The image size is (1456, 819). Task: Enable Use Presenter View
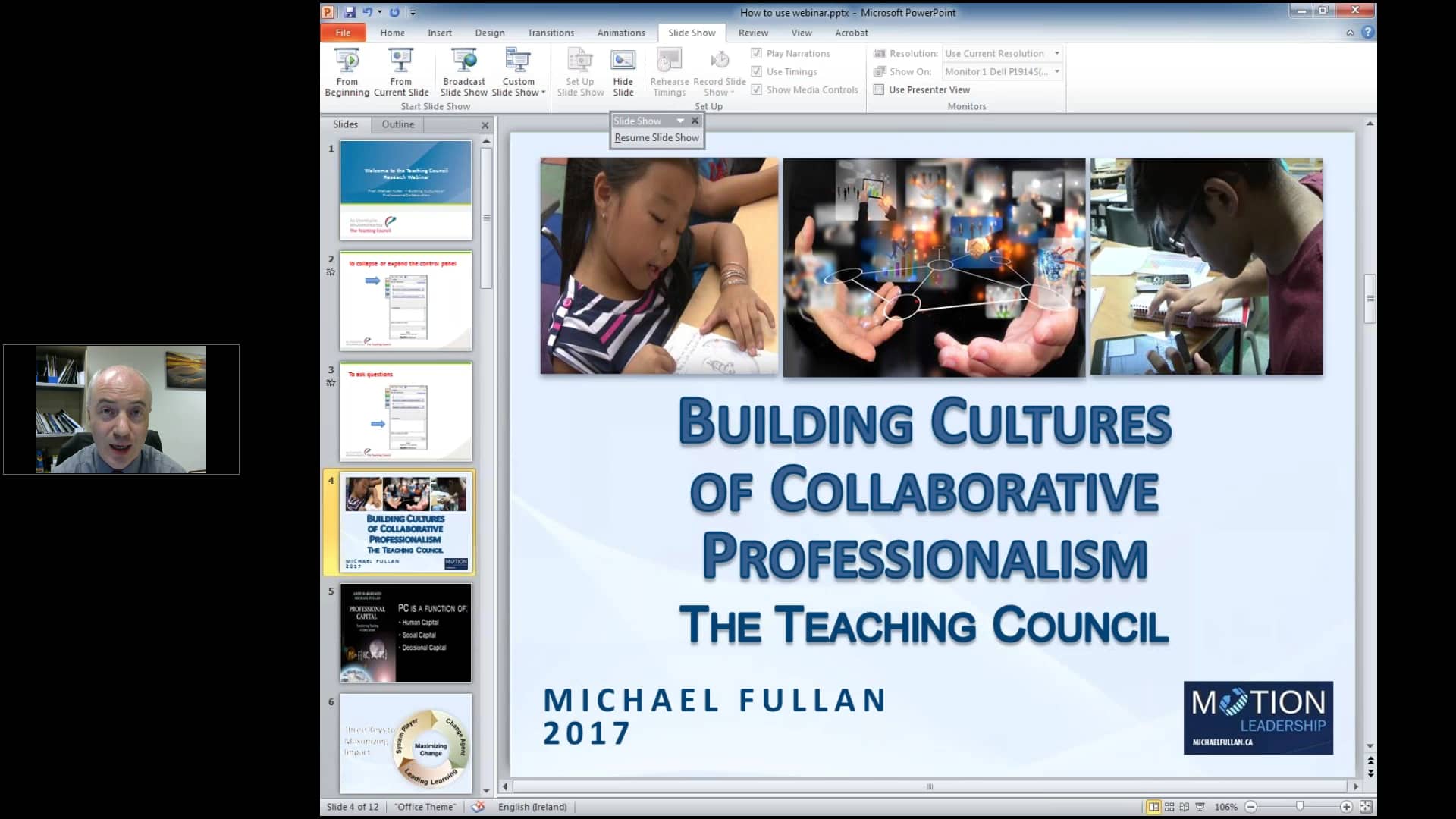879,89
